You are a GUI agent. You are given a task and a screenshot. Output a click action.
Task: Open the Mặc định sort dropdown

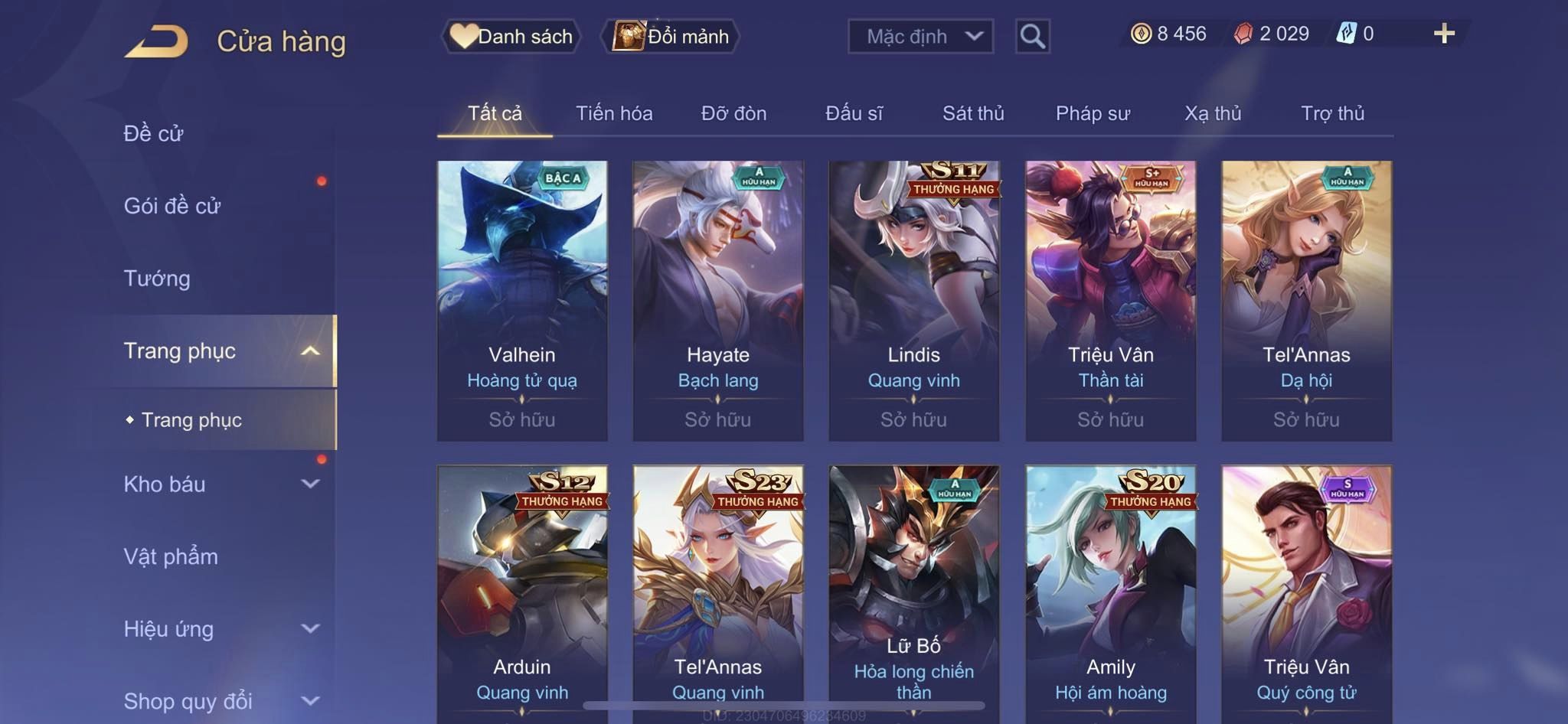pos(920,36)
